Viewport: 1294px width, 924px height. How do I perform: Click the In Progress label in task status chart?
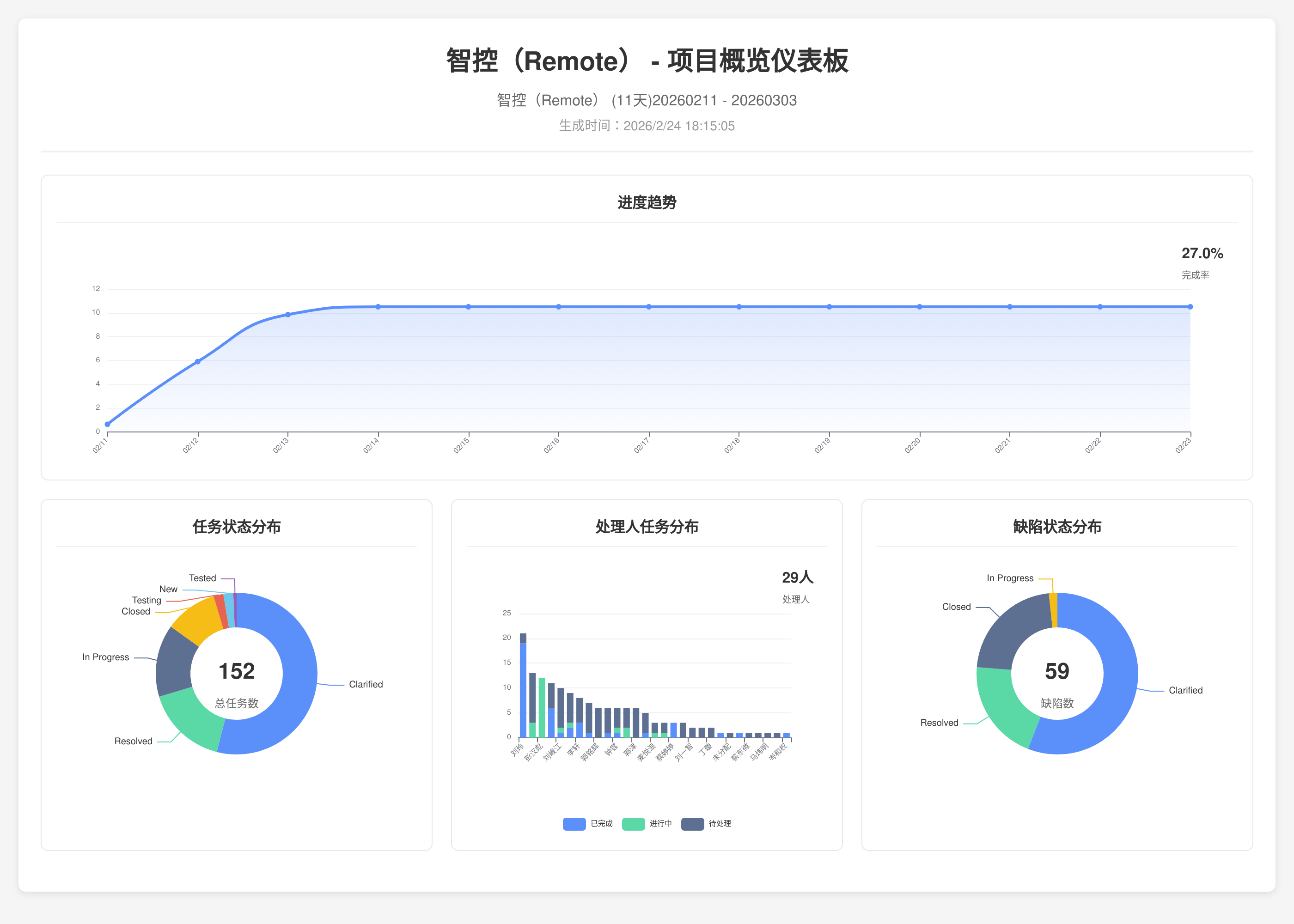106,657
